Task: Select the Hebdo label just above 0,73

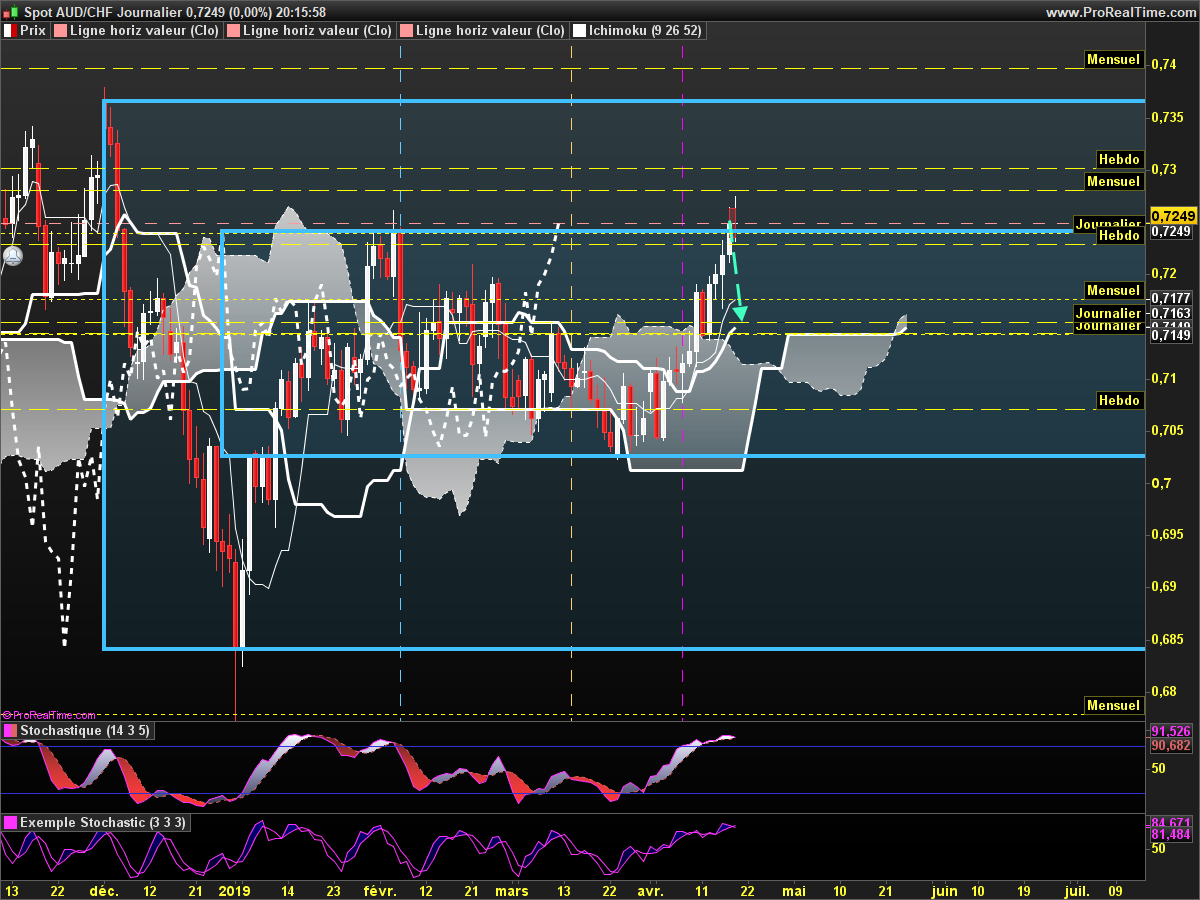Action: coord(1118,159)
